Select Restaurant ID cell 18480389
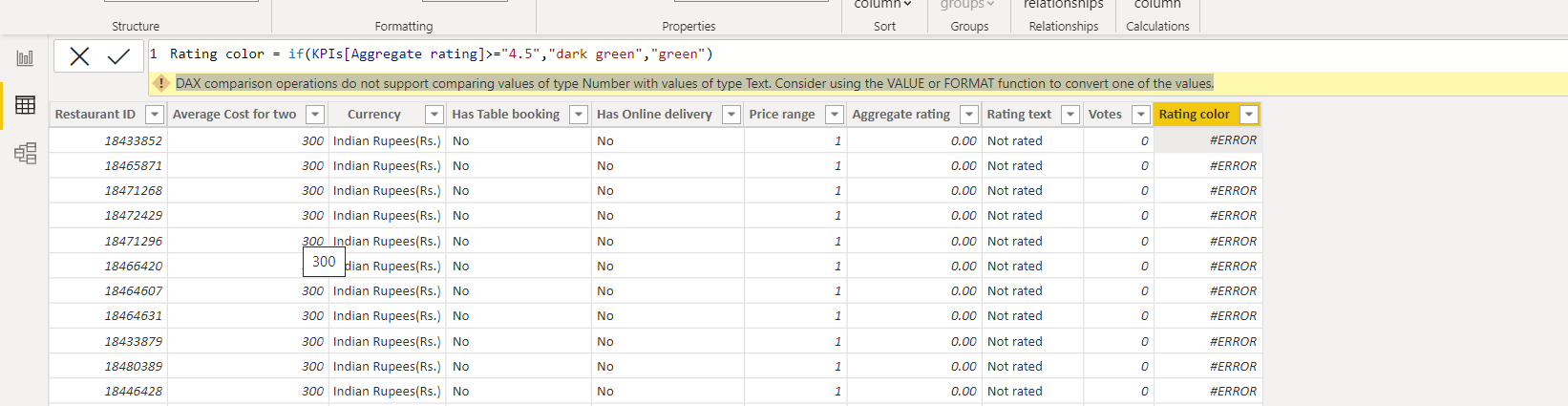This screenshot has height=406, width=1568. 108,366
